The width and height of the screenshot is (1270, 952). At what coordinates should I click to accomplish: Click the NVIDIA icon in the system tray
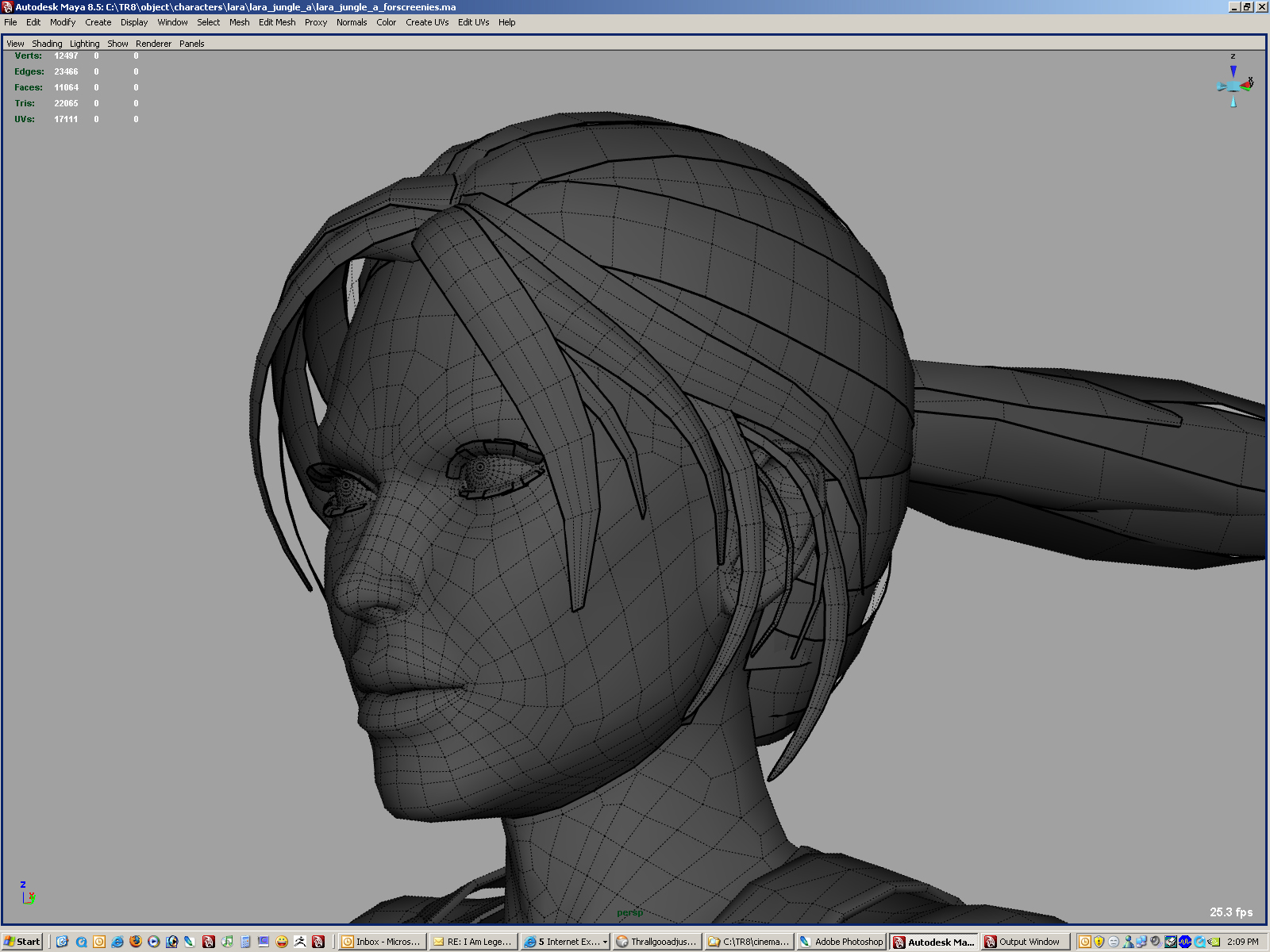(1214, 942)
